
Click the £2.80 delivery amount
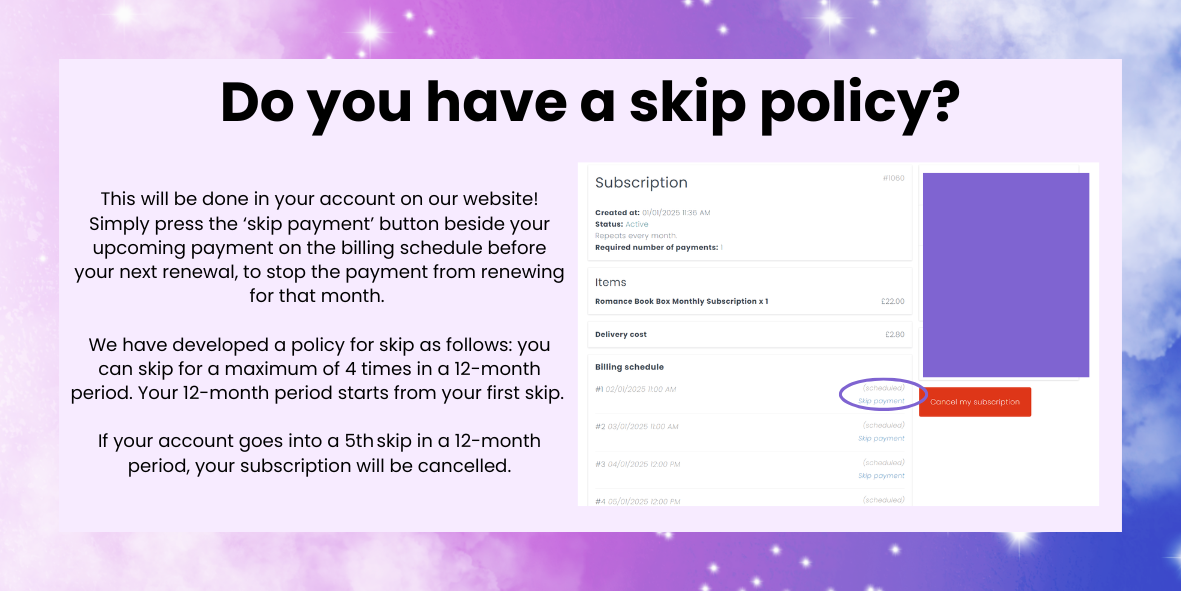[894, 335]
